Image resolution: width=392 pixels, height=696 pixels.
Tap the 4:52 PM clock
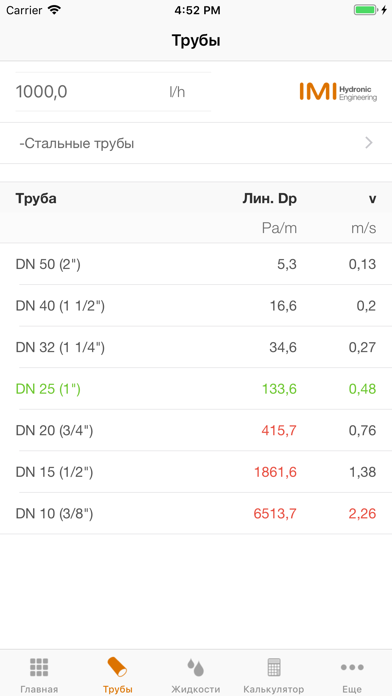point(197,11)
